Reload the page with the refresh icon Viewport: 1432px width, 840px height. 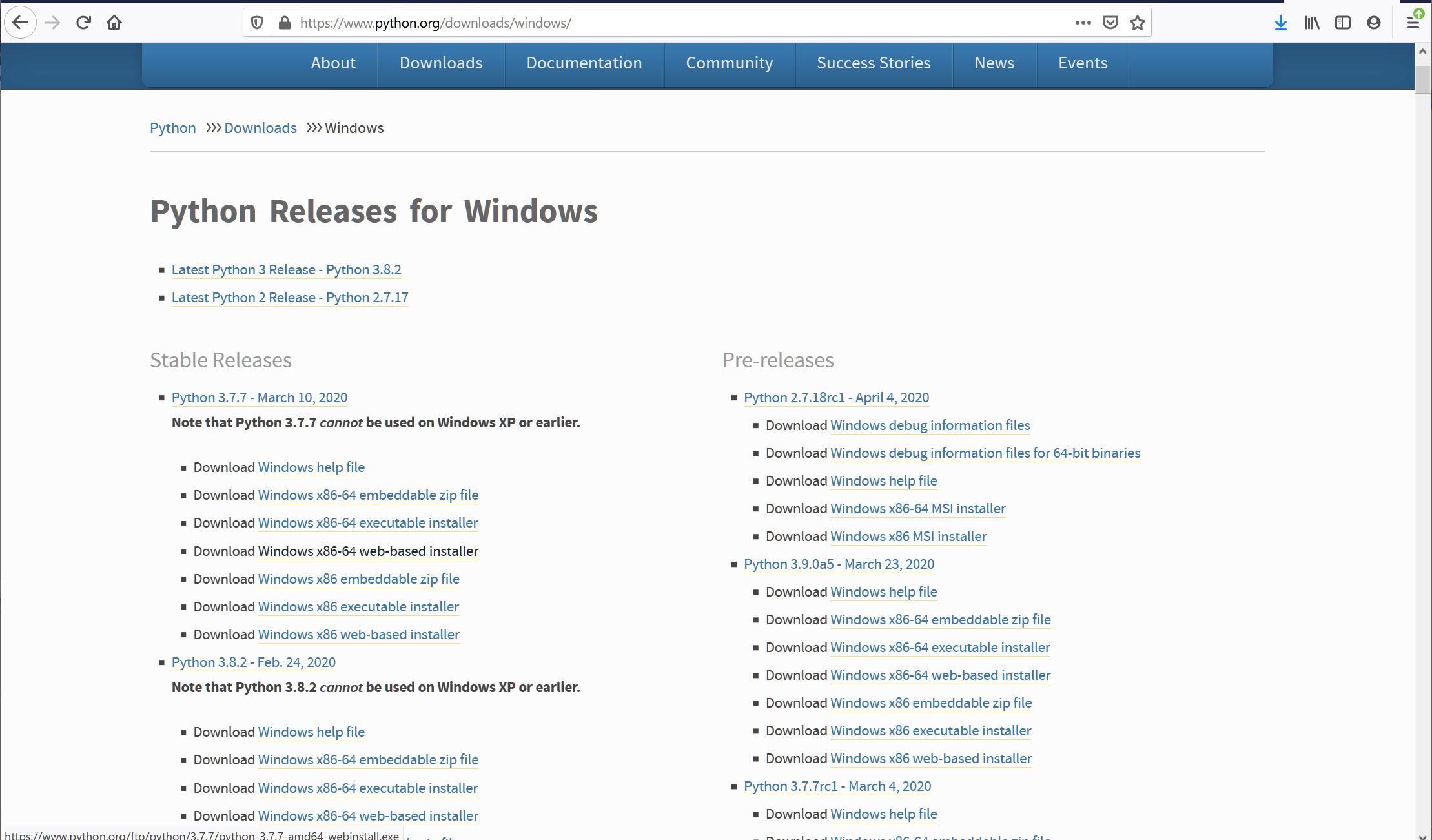[x=83, y=23]
